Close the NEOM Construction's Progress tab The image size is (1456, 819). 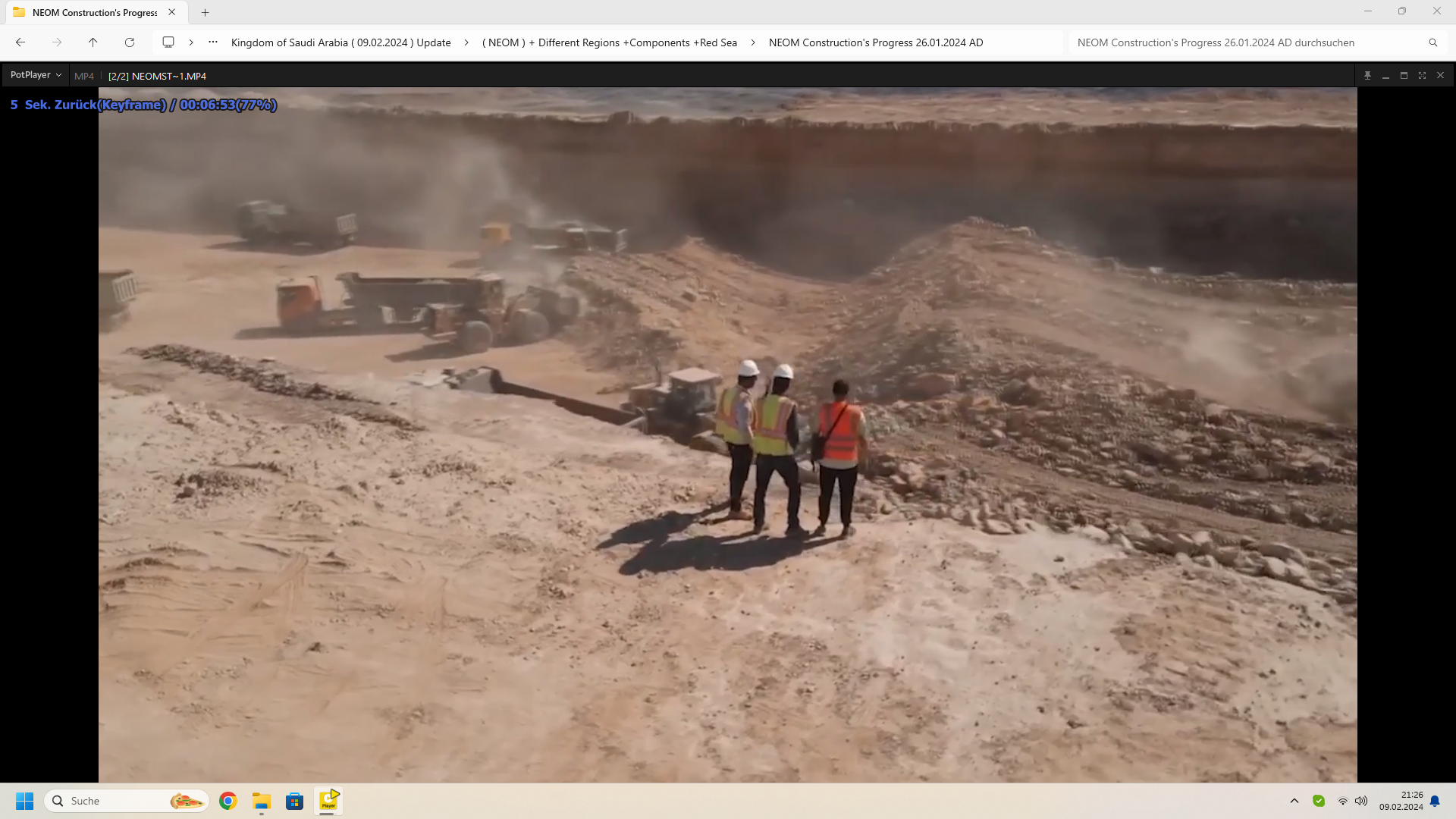pos(172,12)
